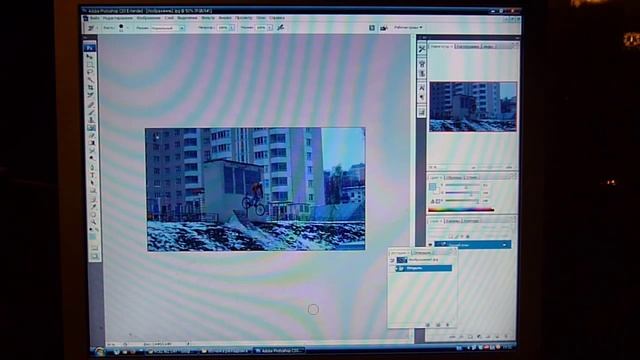Open the Изображение menu
Viewport: 640px width, 360px height.
pyautogui.click(x=149, y=18)
